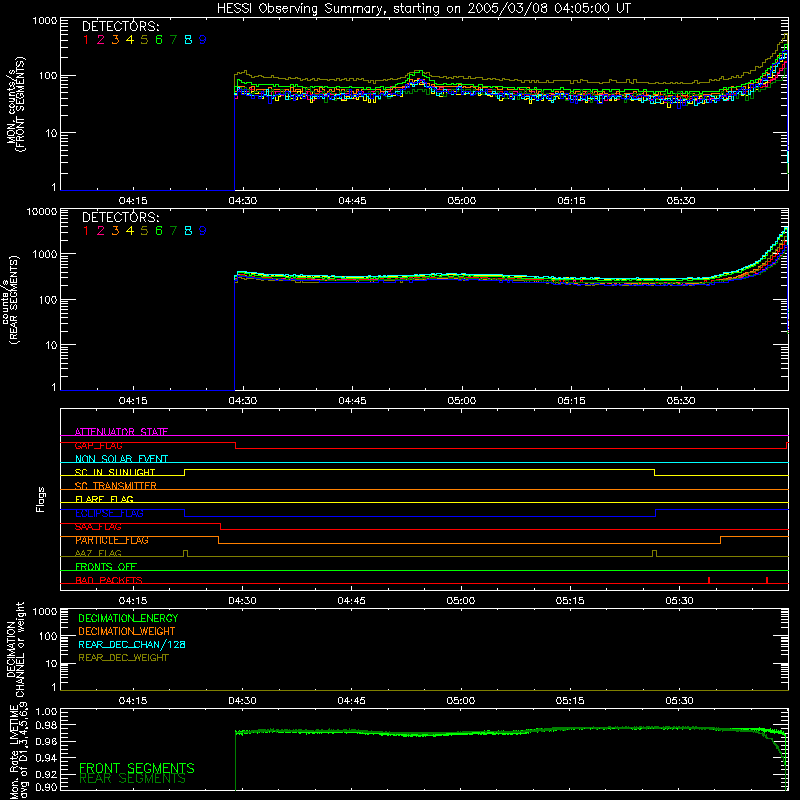Click olive detector number 5 in rear segments legend
The image size is (800, 800).
tap(144, 231)
